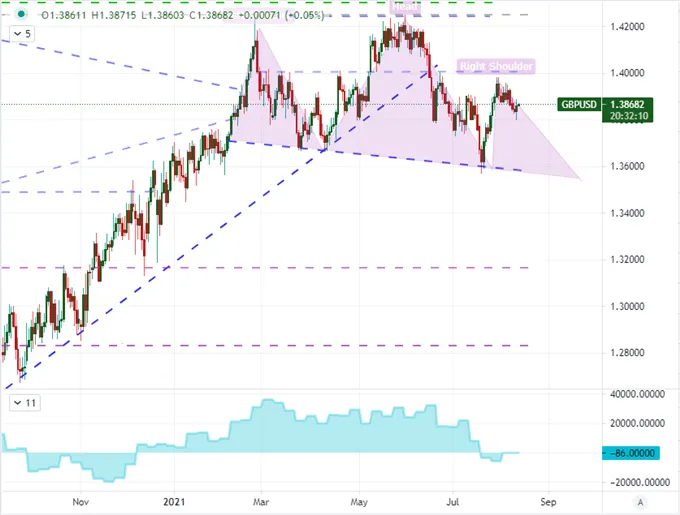Click the Nov label on the time axis
Image resolution: width=680 pixels, height=515 pixels.
tap(81, 502)
